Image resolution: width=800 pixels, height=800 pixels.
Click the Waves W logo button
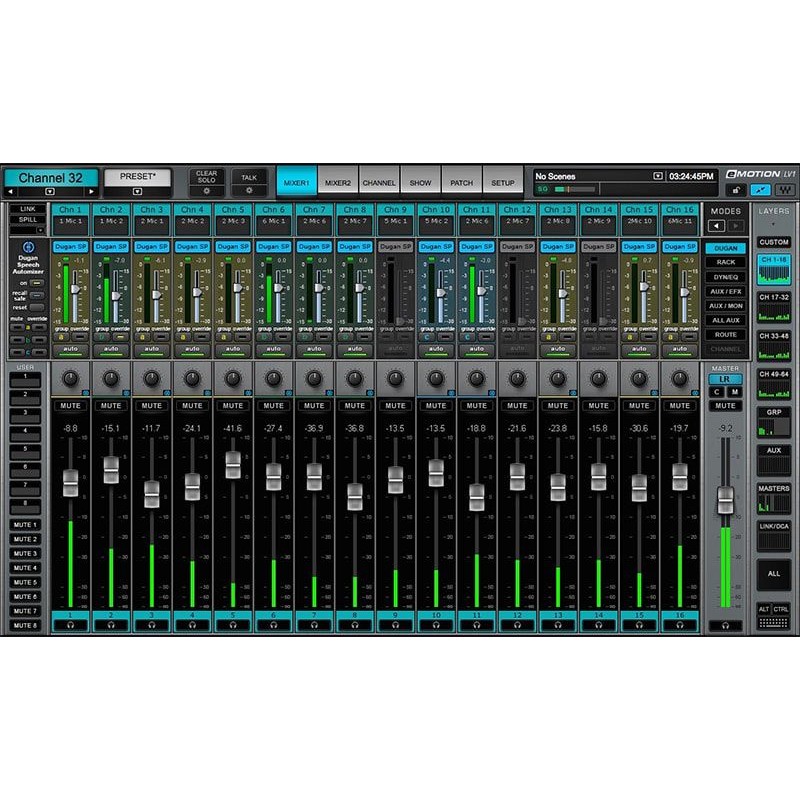click(x=785, y=189)
